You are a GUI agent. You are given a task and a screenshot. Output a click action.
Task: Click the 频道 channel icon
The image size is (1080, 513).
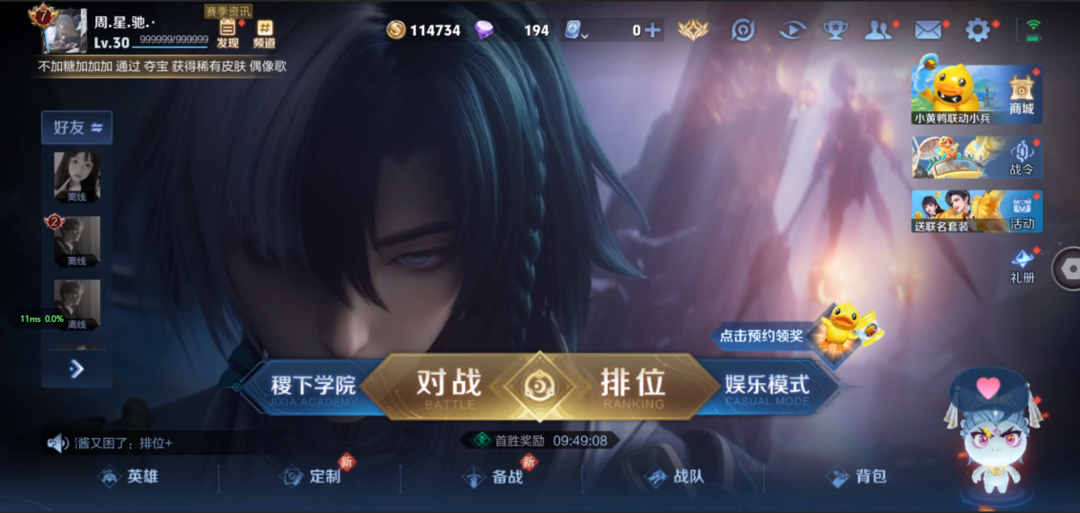(x=264, y=34)
